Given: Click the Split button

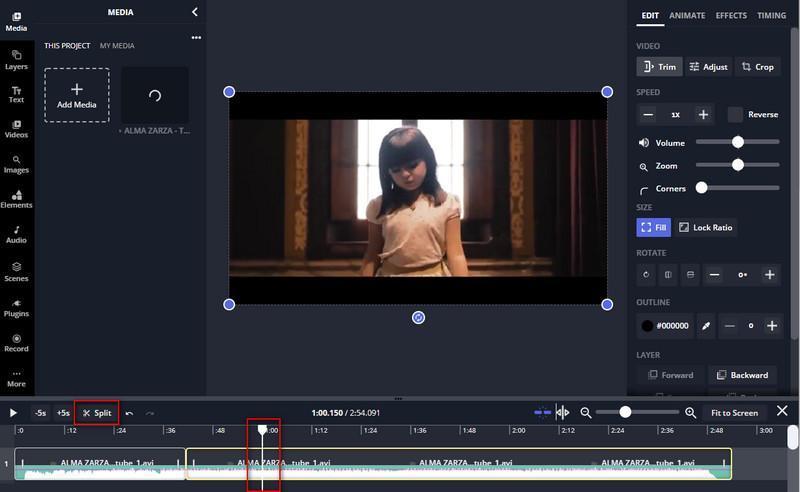Looking at the screenshot, I should tap(97, 413).
